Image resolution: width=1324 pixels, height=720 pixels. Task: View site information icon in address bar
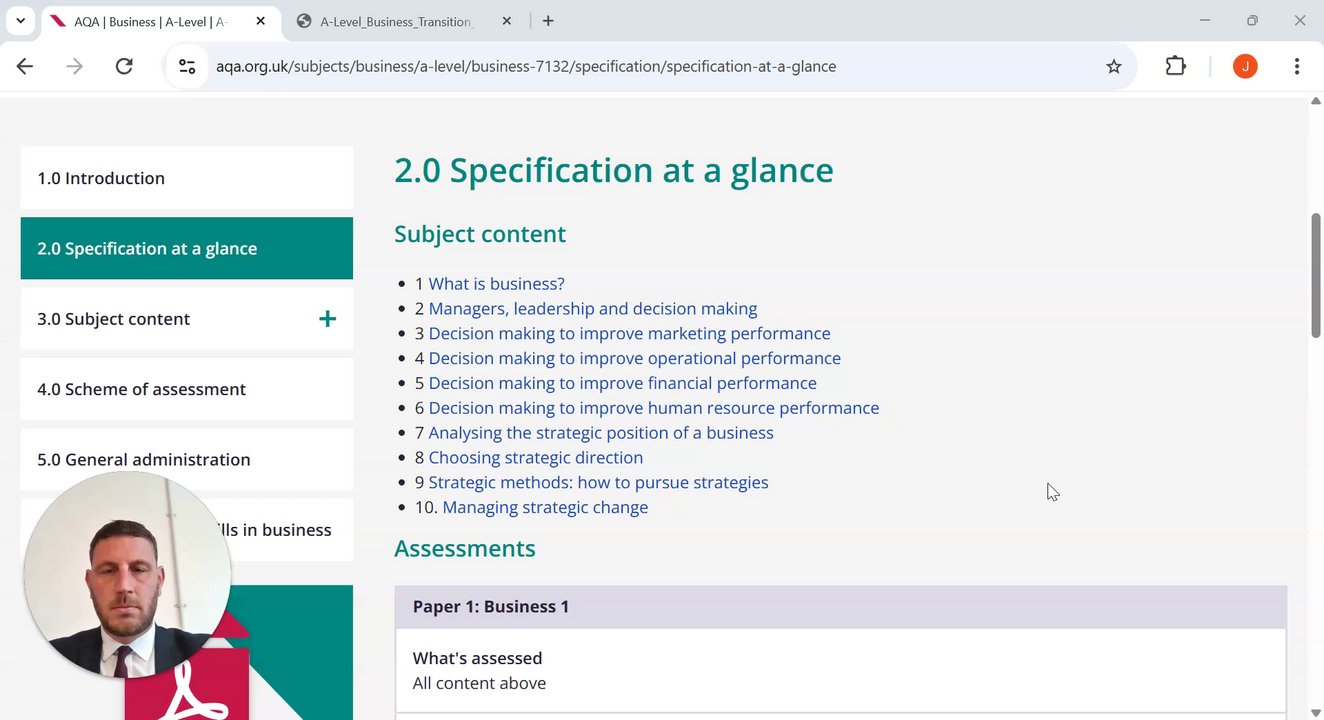[187, 66]
